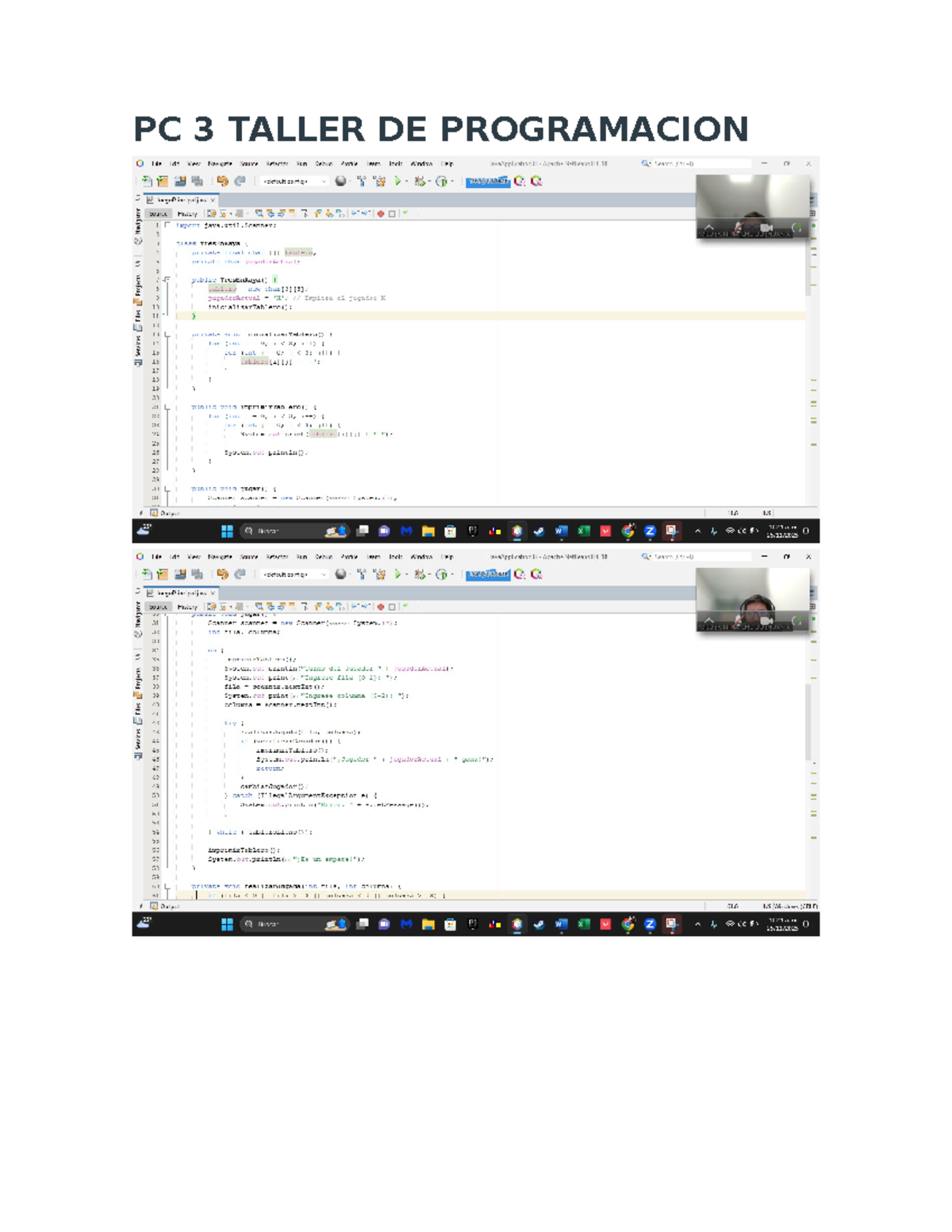
Task: Click Redo arrow in upper screenshot toolbar
Action: coord(240,182)
